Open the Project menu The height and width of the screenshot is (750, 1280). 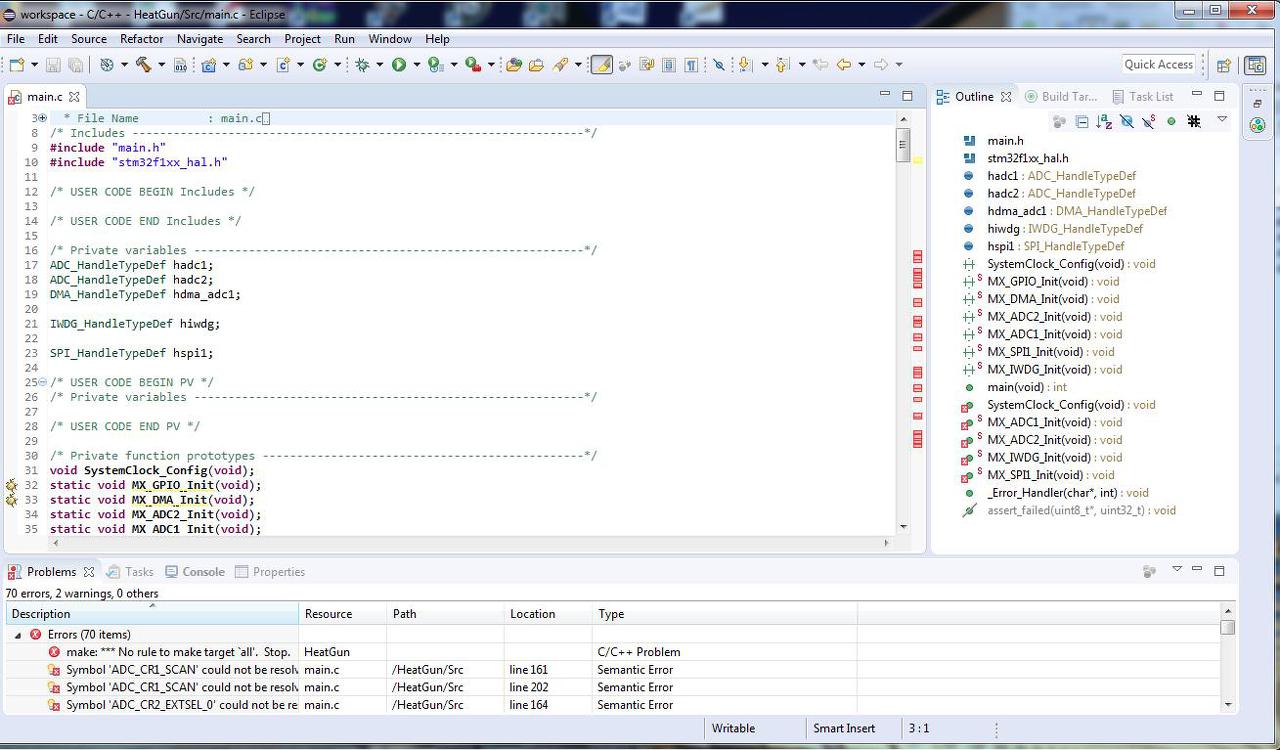pyautogui.click(x=302, y=39)
